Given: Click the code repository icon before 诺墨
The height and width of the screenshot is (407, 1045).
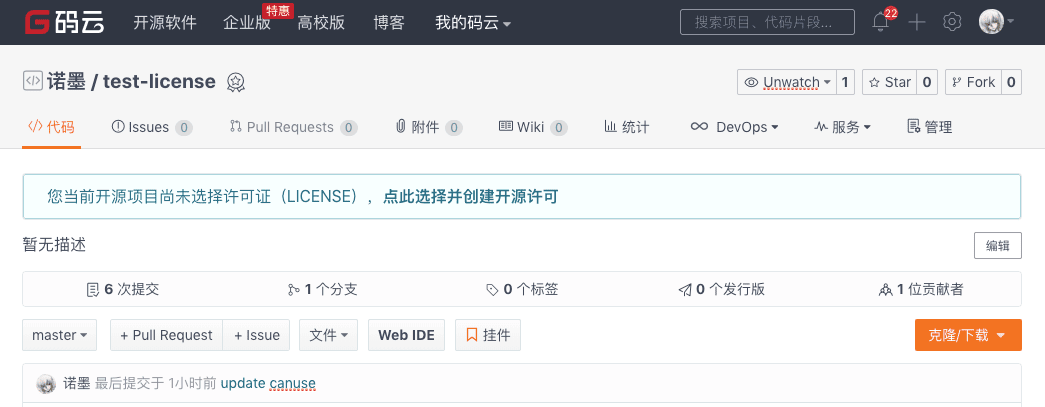Looking at the screenshot, I should [32, 81].
